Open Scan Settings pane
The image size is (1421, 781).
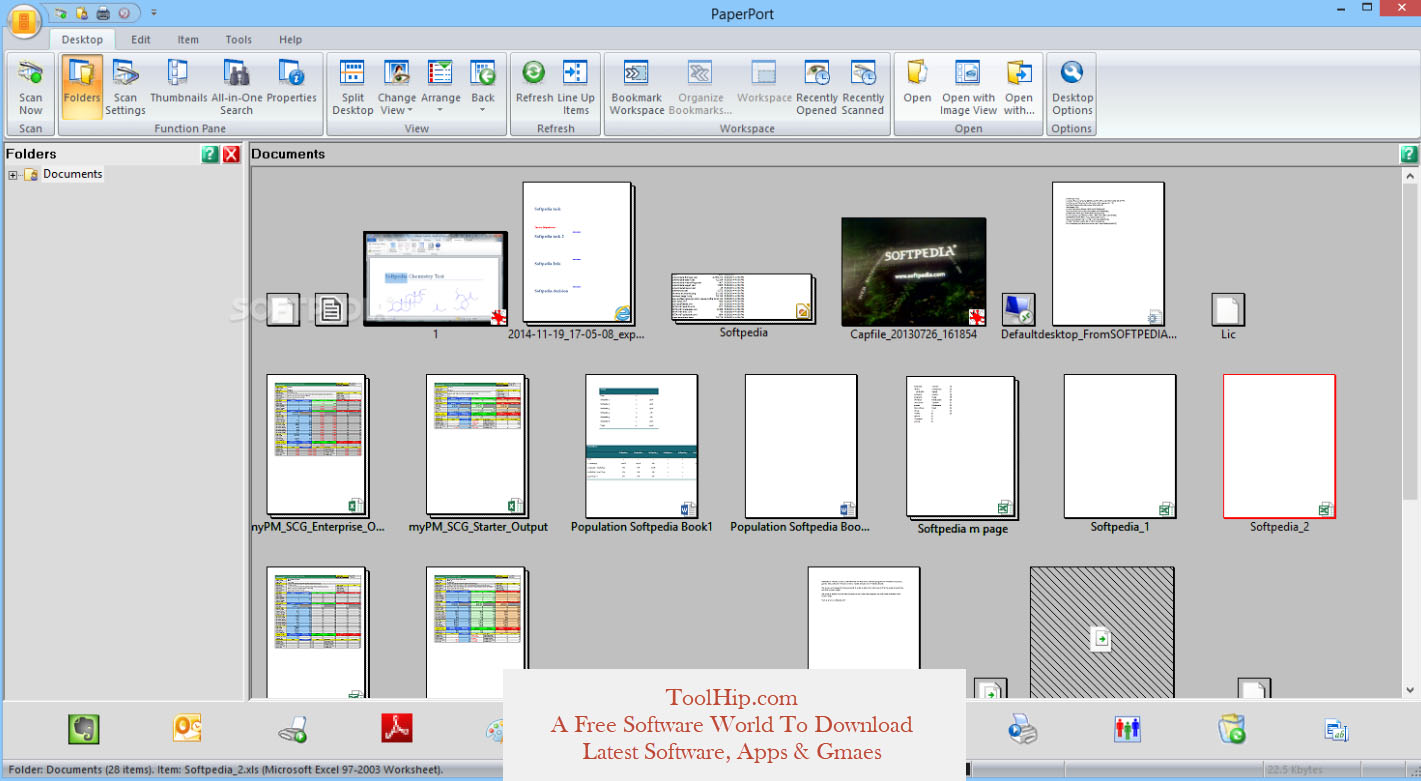125,87
